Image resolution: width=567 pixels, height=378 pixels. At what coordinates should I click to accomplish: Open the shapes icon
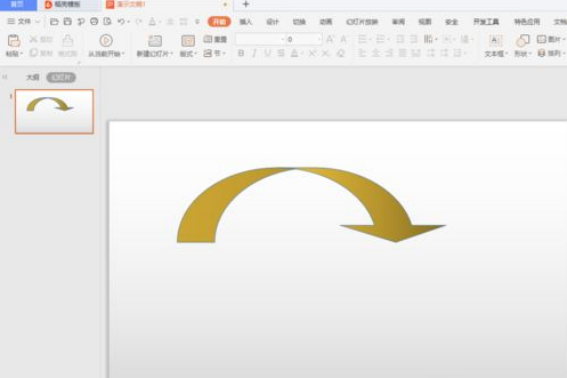(523, 41)
